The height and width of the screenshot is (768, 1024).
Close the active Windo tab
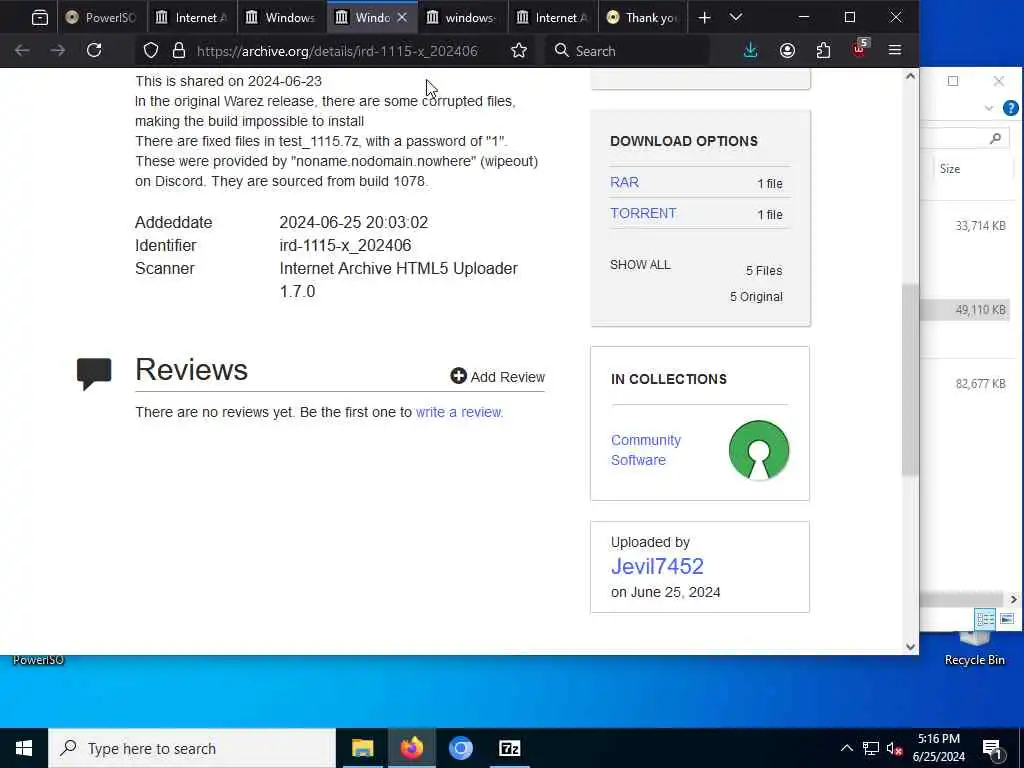pyautogui.click(x=402, y=18)
